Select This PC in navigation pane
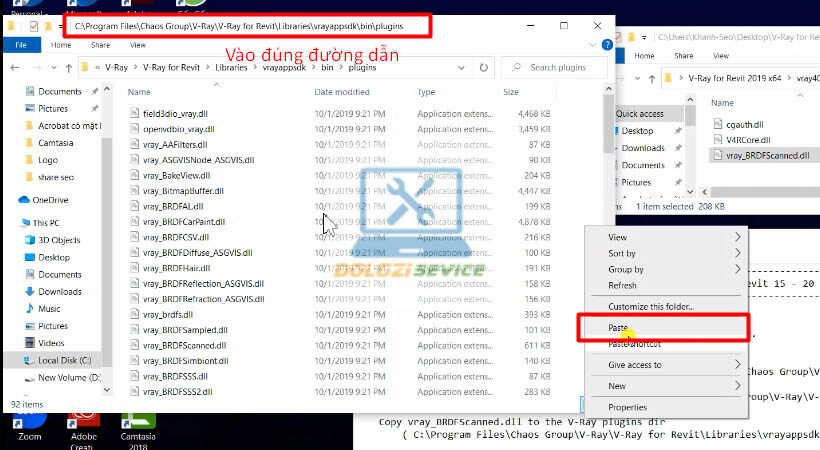The image size is (820, 450). point(46,223)
